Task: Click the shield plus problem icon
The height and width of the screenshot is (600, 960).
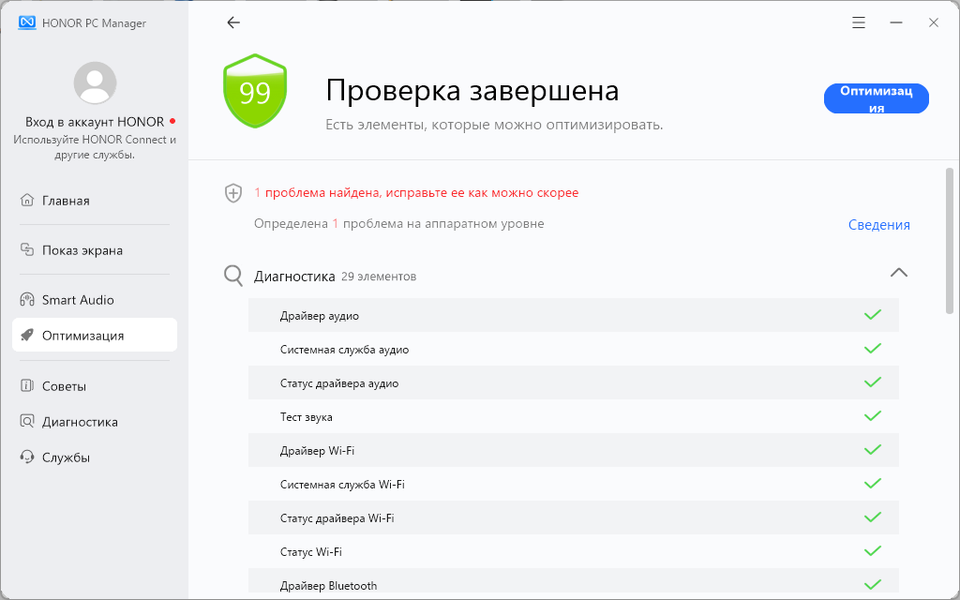Action: coord(233,193)
